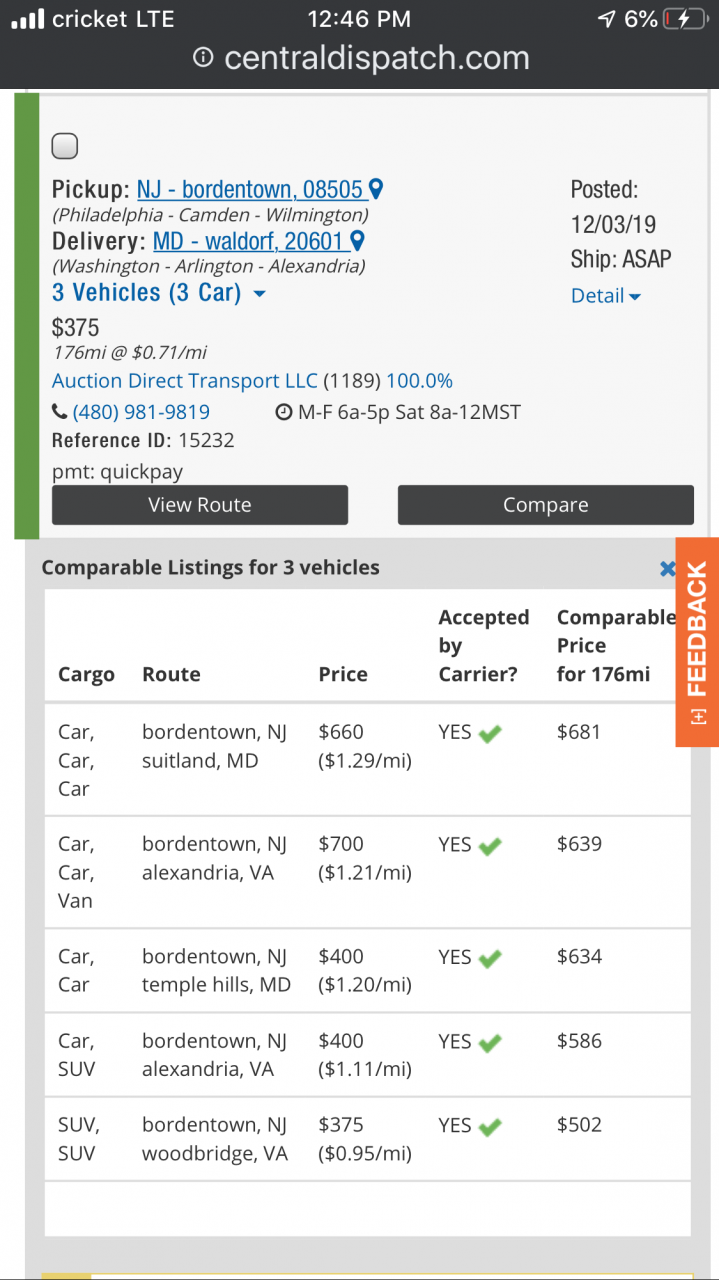Tap the delivery location map pin icon

click(358, 241)
